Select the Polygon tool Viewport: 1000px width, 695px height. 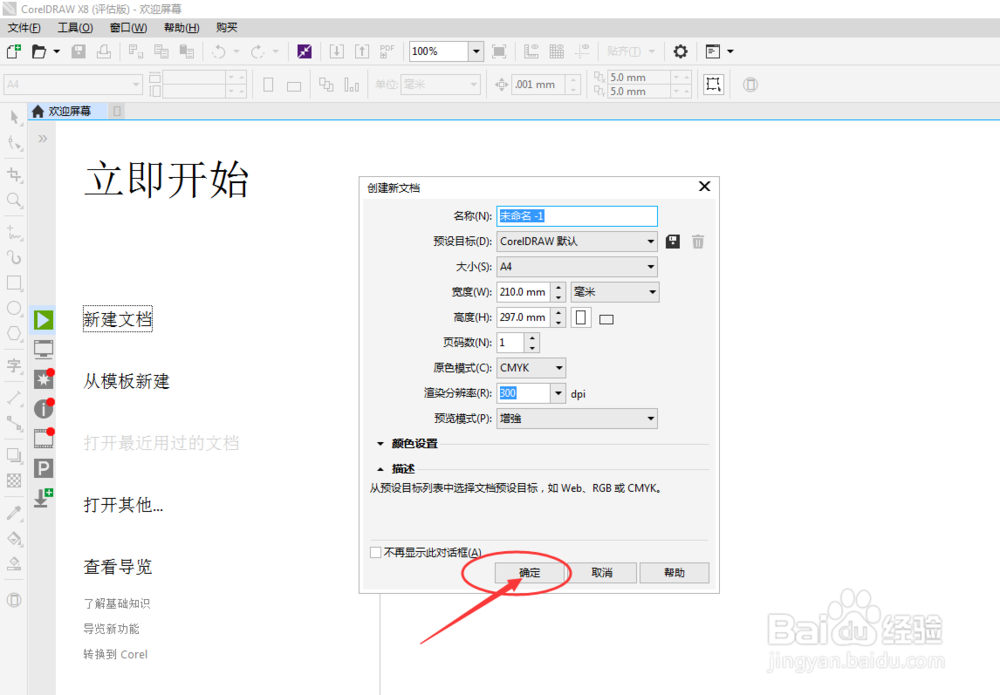[14, 333]
